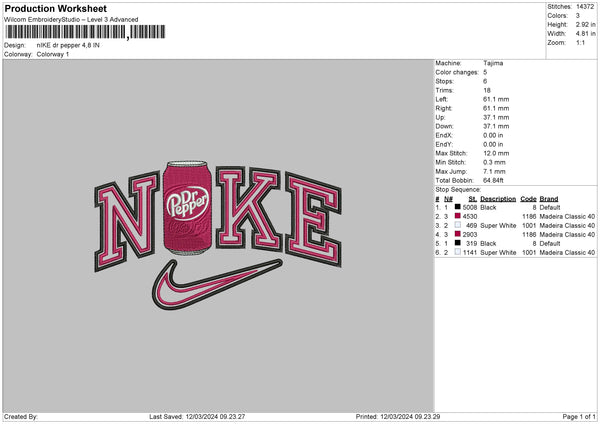Click the Created By footer label
This screenshot has width=600, height=424.
pyautogui.click(x=21, y=417)
